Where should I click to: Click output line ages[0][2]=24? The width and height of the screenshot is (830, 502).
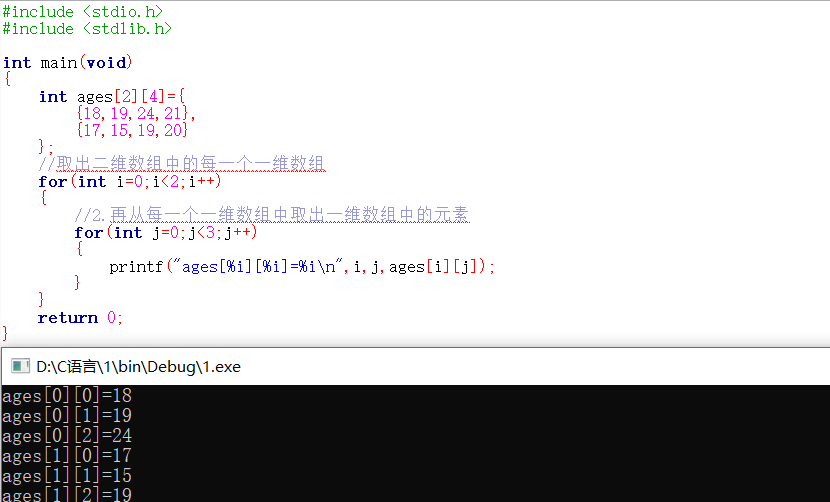pyautogui.click(x=67, y=436)
